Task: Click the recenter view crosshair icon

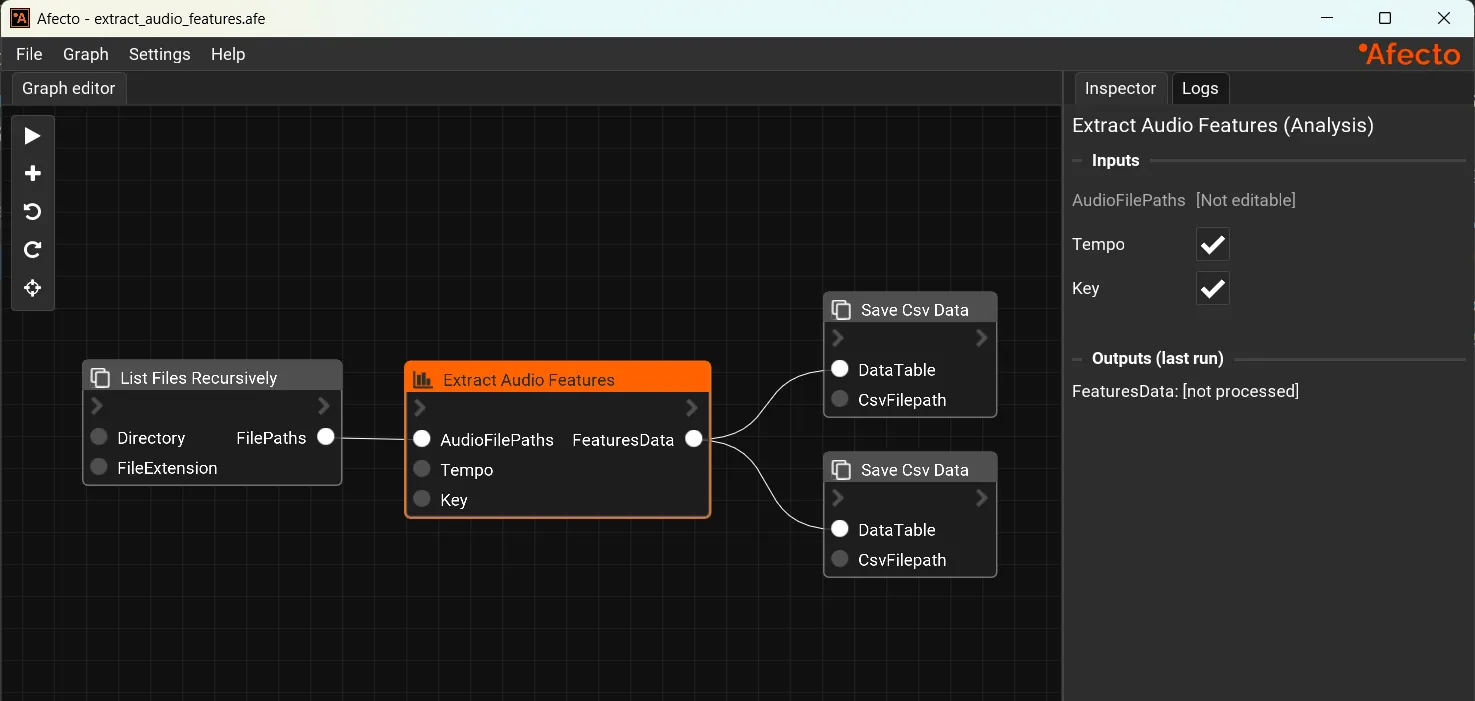Action: 32,288
